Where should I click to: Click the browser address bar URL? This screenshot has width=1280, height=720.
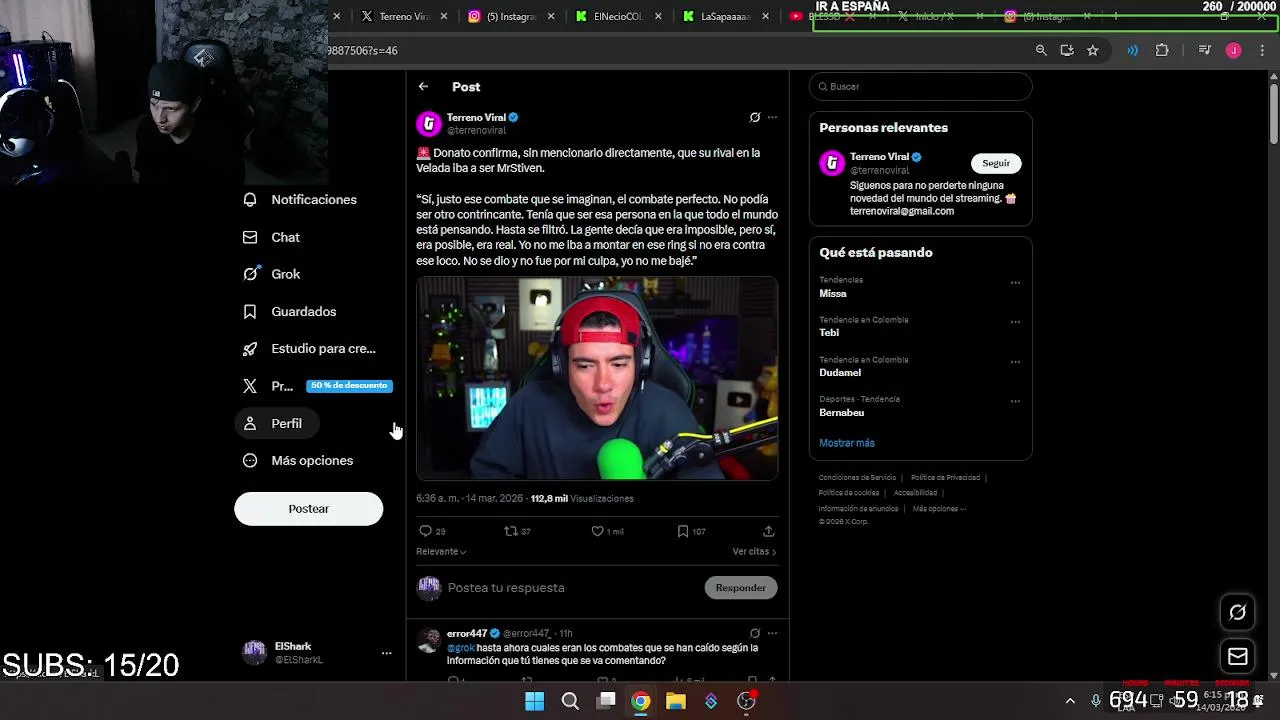coord(362,50)
